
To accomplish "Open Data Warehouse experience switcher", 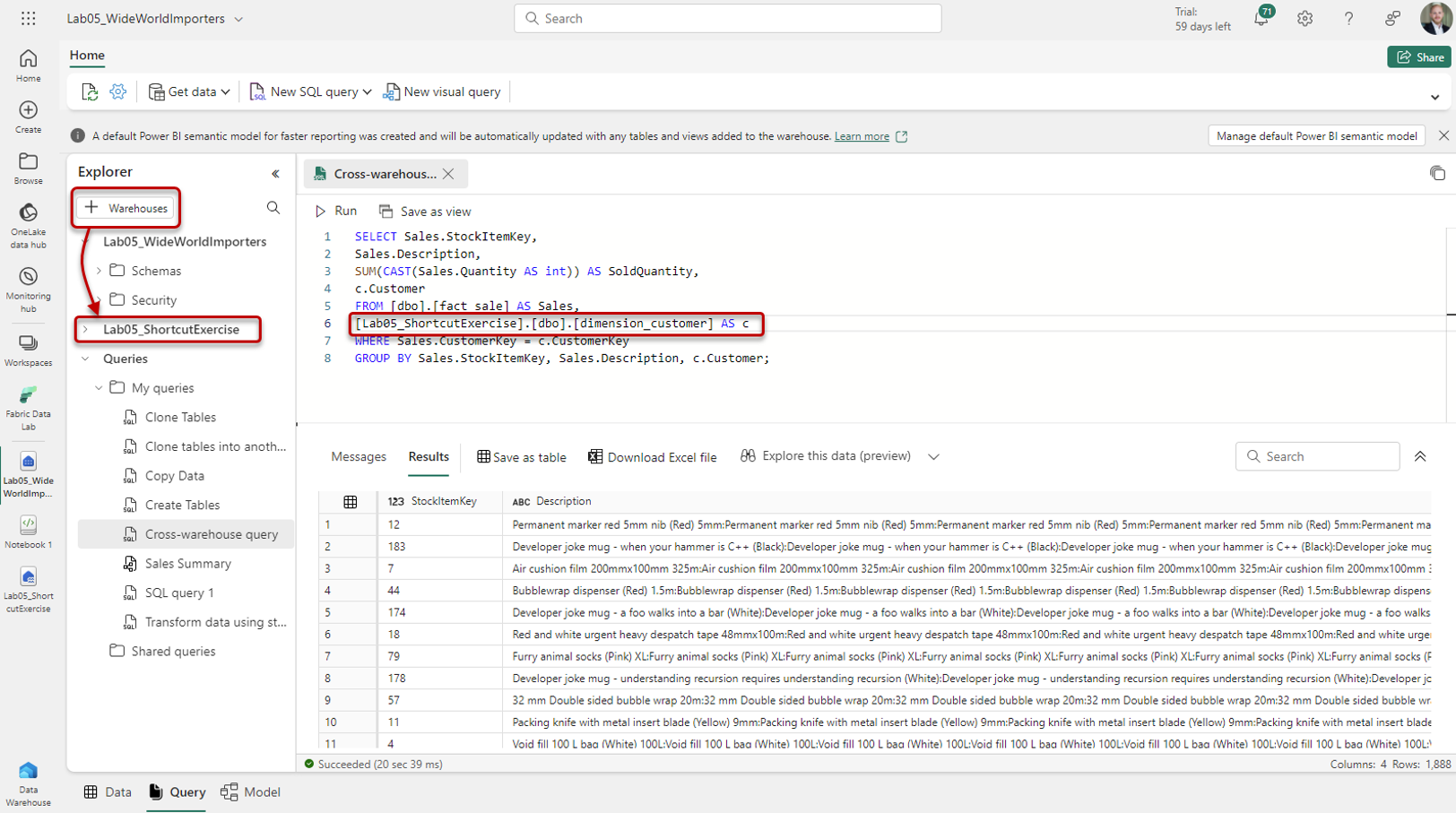I will (28, 785).
